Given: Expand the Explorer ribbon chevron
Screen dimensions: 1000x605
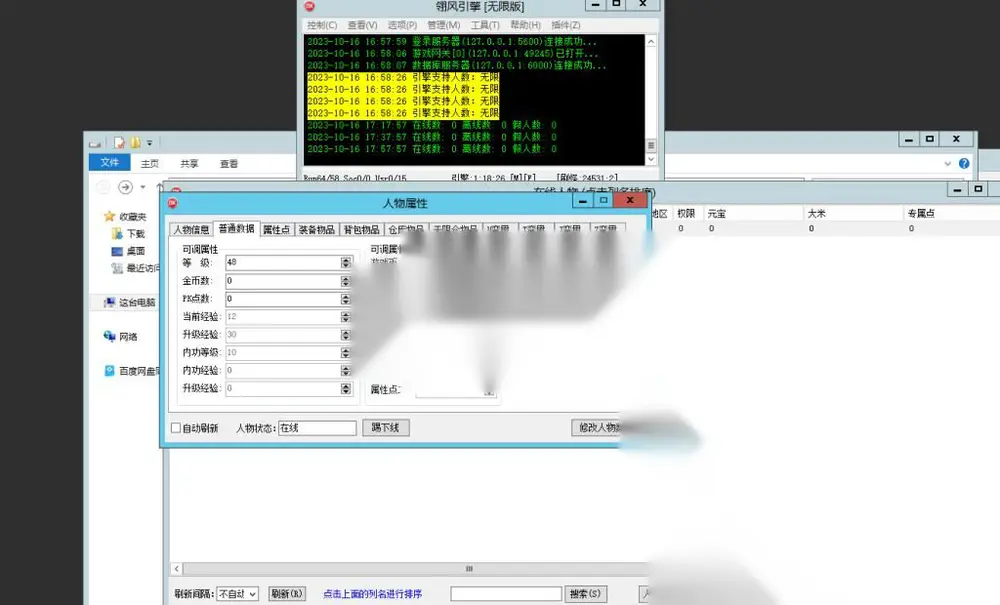Looking at the screenshot, I should [948, 163].
